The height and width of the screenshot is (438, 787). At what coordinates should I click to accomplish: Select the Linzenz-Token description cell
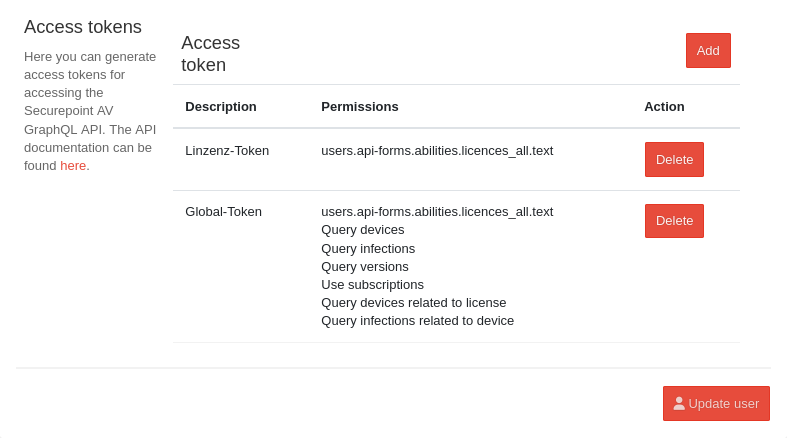pyautogui.click(x=227, y=150)
